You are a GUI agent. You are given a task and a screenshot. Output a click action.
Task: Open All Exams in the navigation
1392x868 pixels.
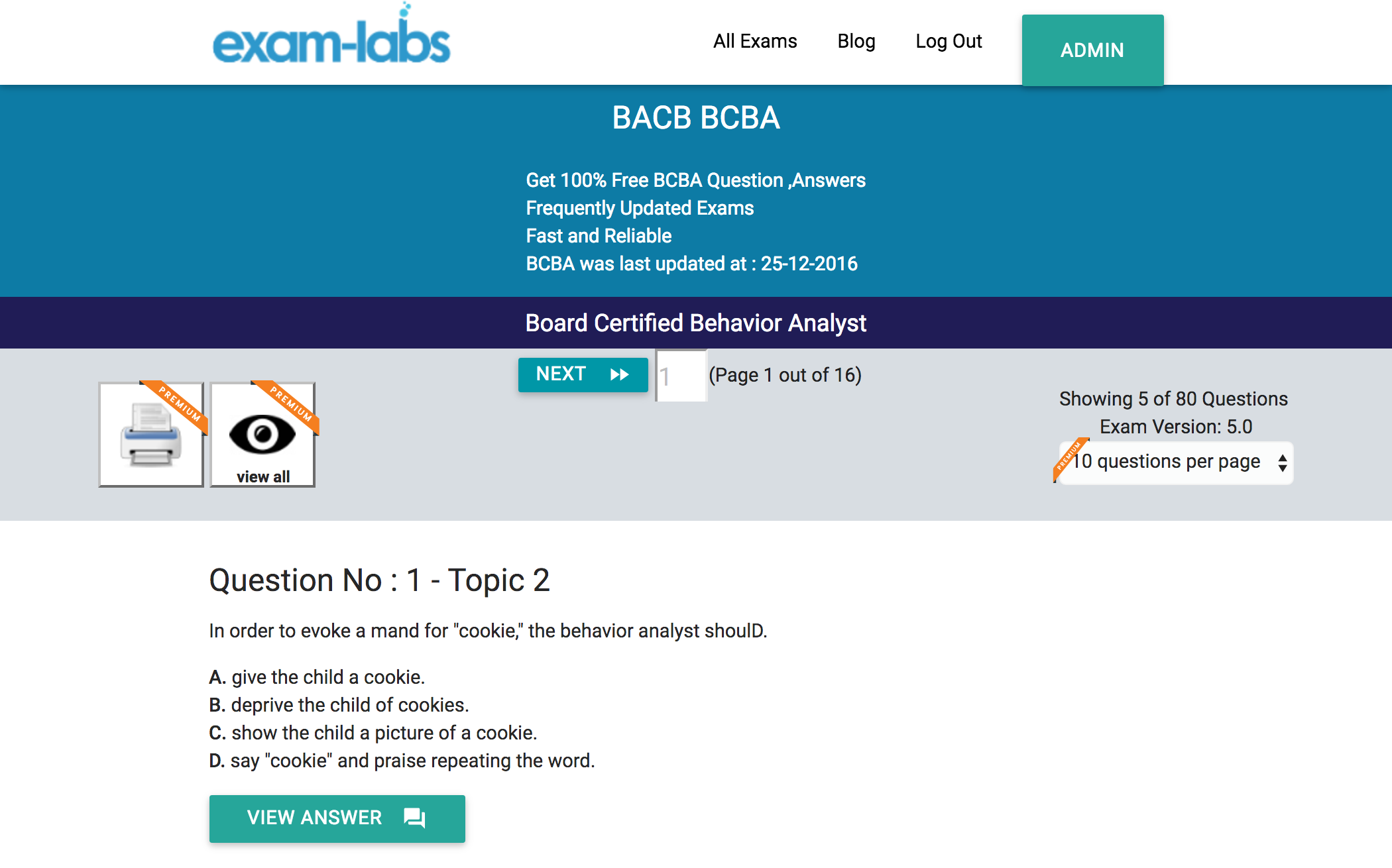coord(755,41)
